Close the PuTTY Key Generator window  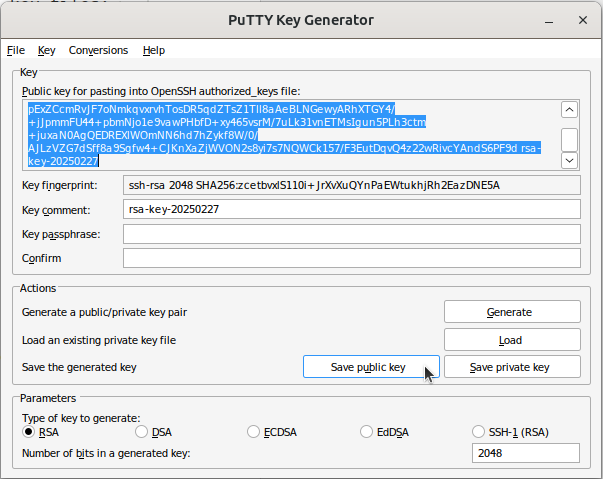coord(583,20)
